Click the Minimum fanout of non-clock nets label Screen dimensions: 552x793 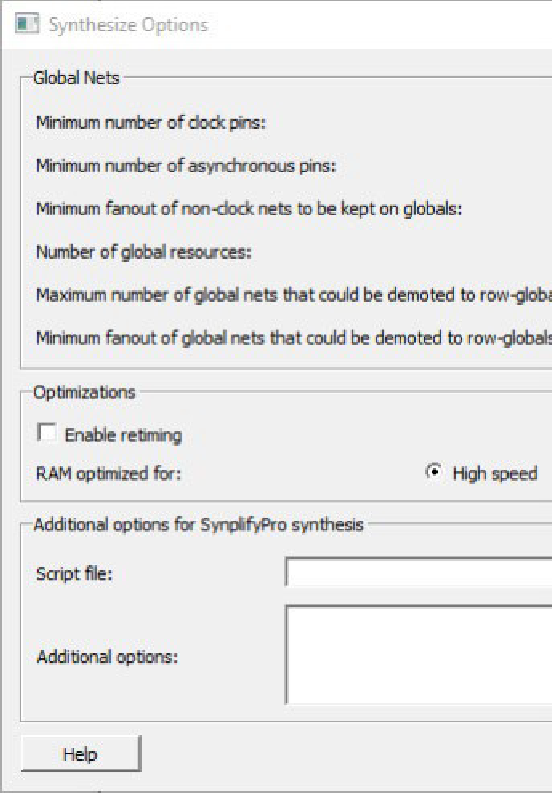(x=249, y=209)
